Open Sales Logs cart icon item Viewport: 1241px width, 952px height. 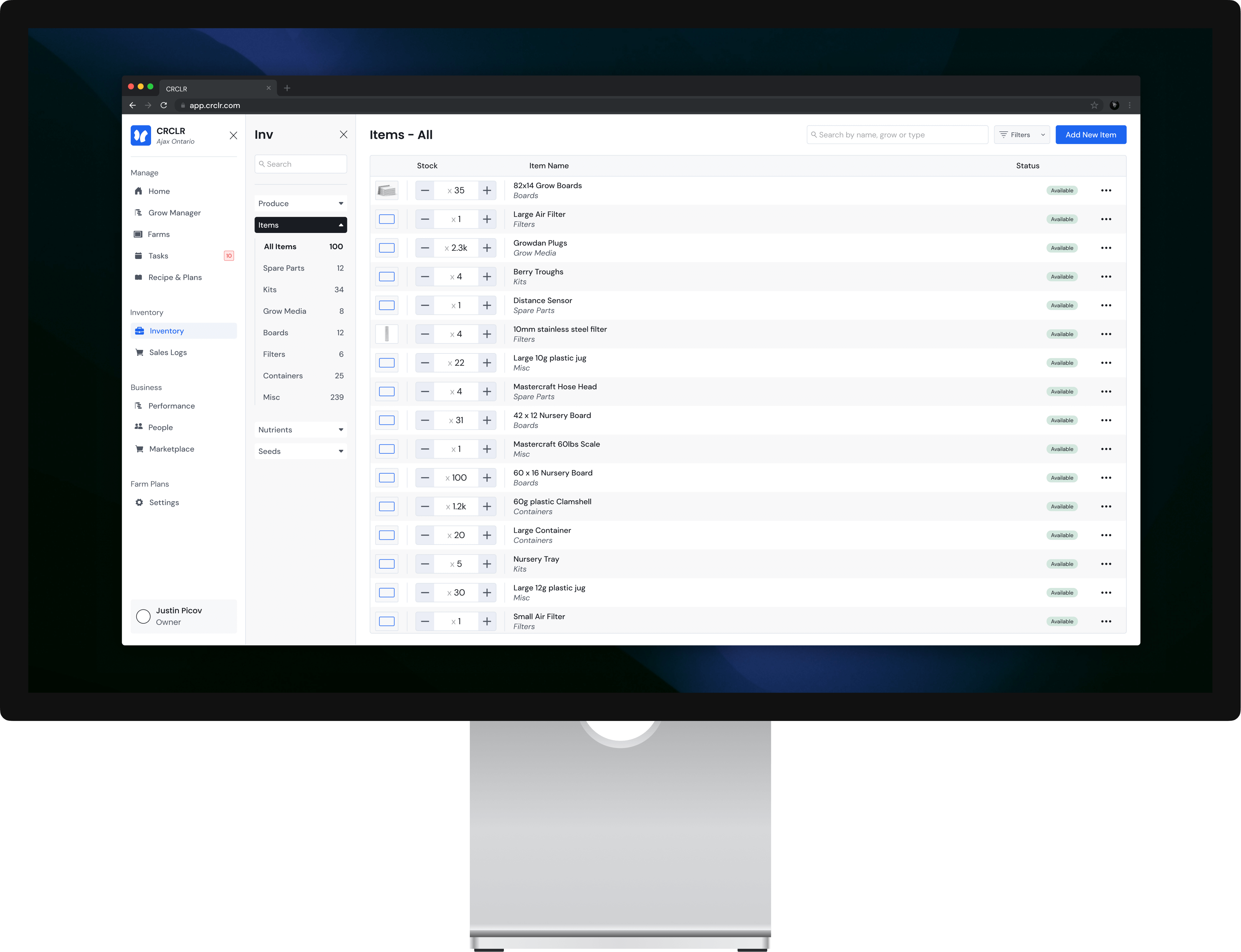pyautogui.click(x=139, y=352)
